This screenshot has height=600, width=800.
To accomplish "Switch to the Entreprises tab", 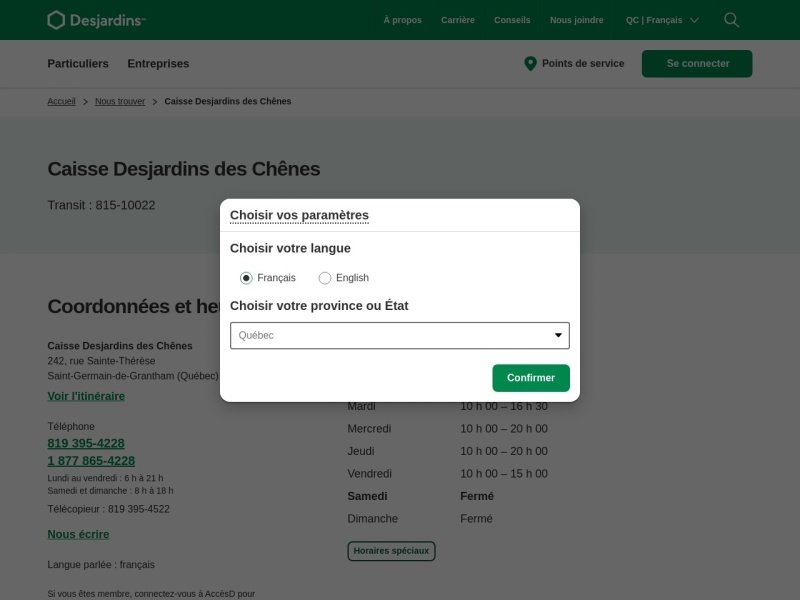I will [158, 64].
